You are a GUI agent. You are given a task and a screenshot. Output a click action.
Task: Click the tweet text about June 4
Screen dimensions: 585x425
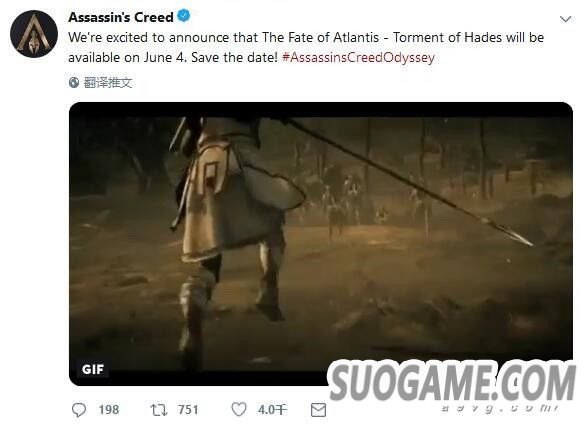pos(306,47)
